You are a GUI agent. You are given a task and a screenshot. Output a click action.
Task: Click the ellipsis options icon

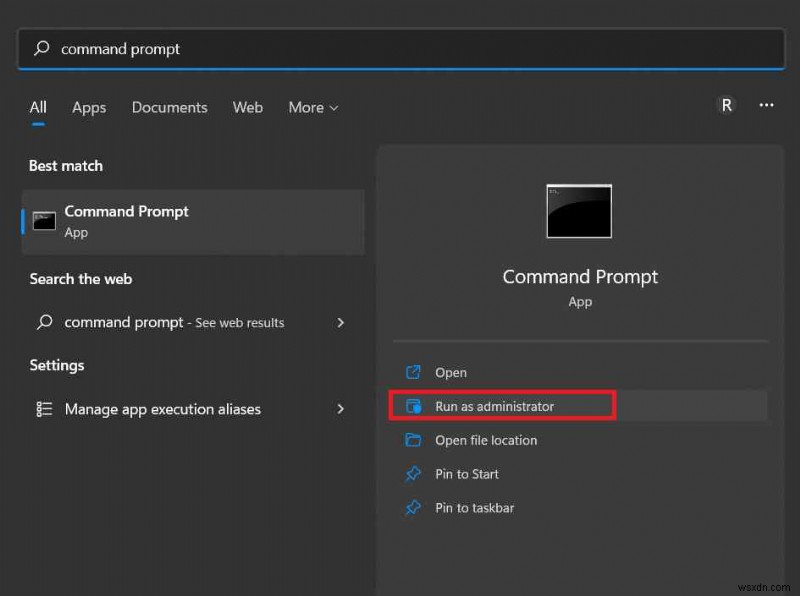(765, 105)
